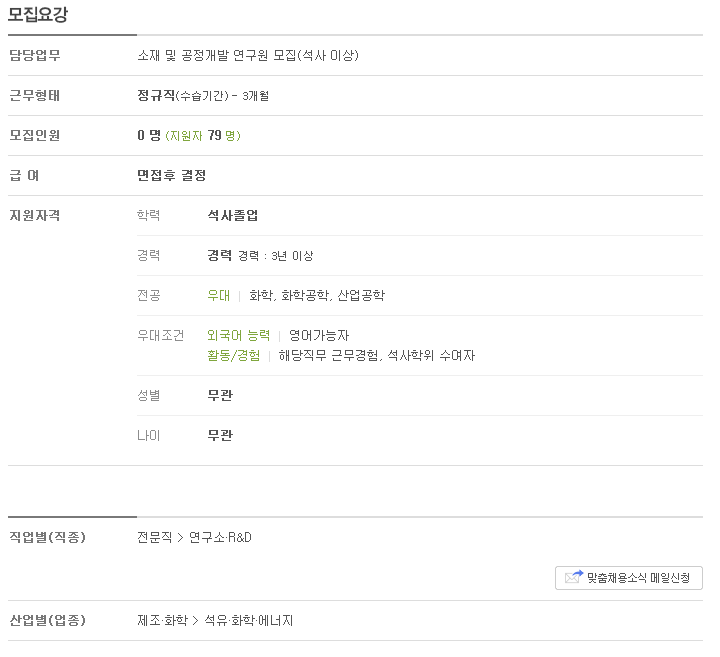The height and width of the screenshot is (657, 720).
Task: Click the 면접후 결정 salary value
Action: [171, 175]
